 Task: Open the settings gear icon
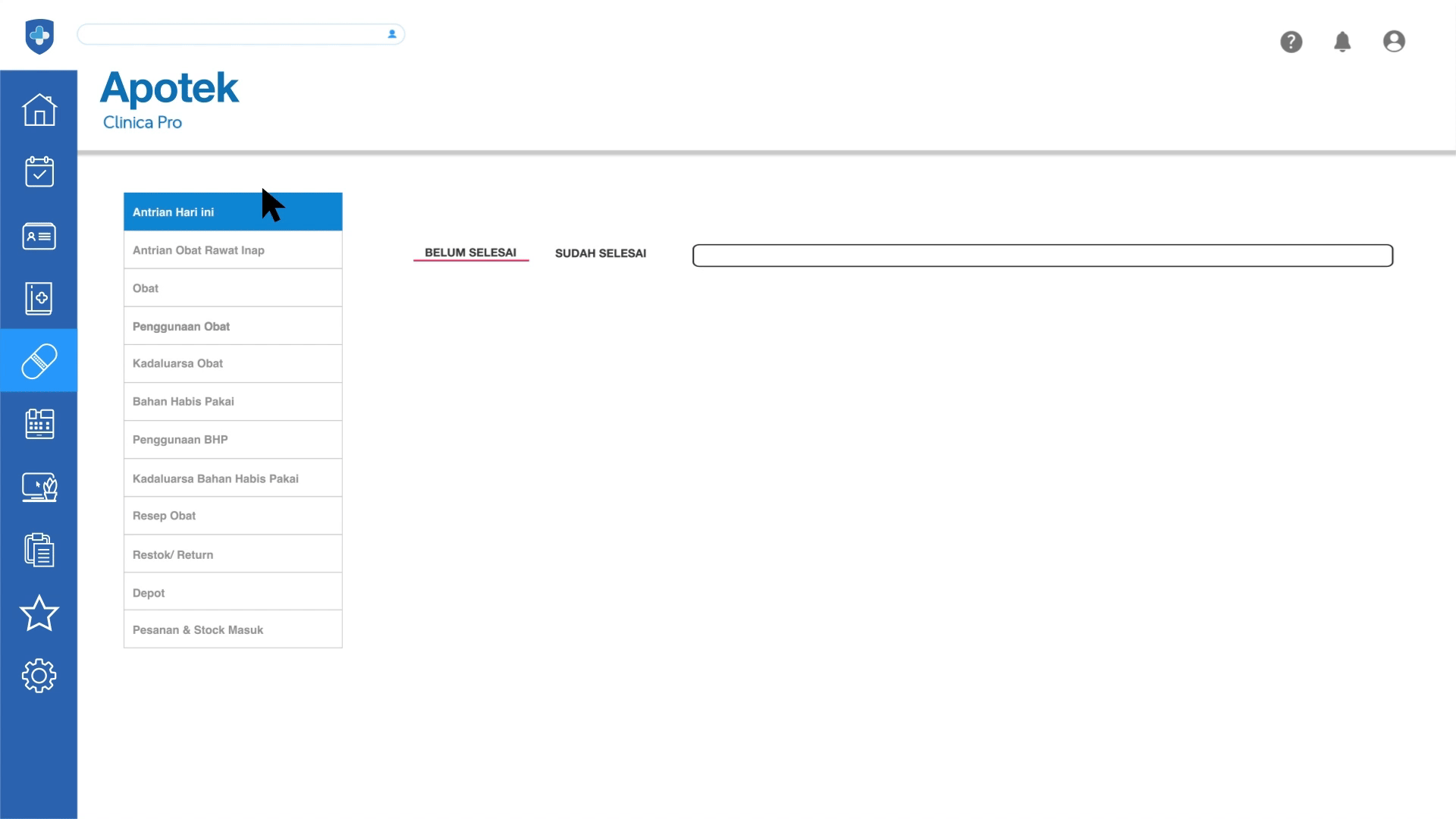tap(39, 676)
